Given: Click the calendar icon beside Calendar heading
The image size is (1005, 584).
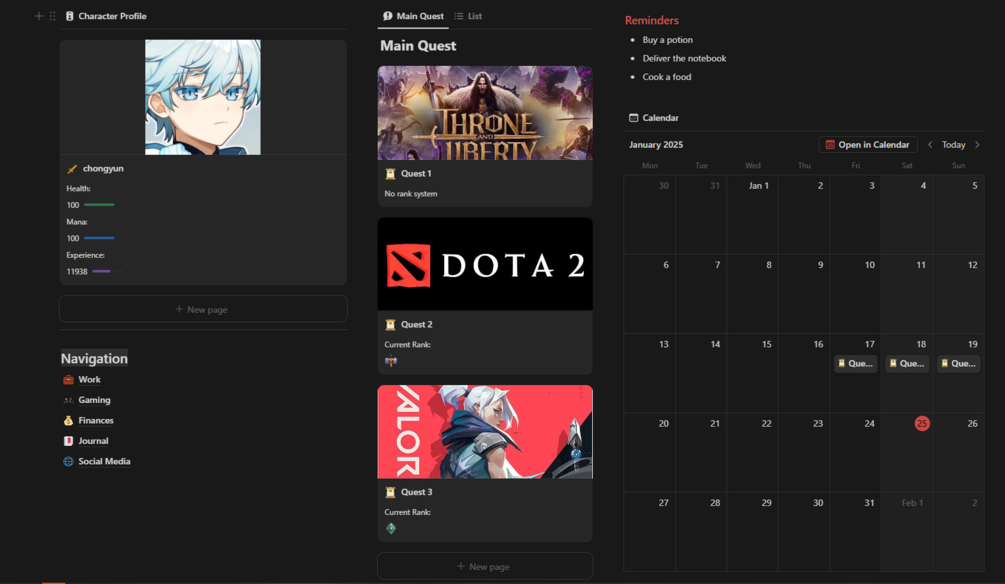Looking at the screenshot, I should pyautogui.click(x=633, y=118).
